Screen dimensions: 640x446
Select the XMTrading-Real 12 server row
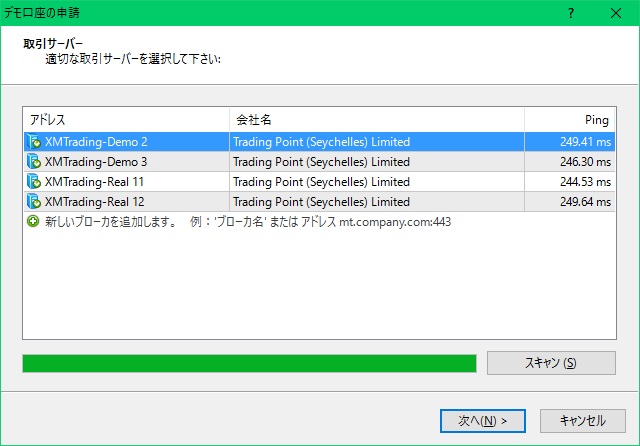pyautogui.click(x=319, y=202)
